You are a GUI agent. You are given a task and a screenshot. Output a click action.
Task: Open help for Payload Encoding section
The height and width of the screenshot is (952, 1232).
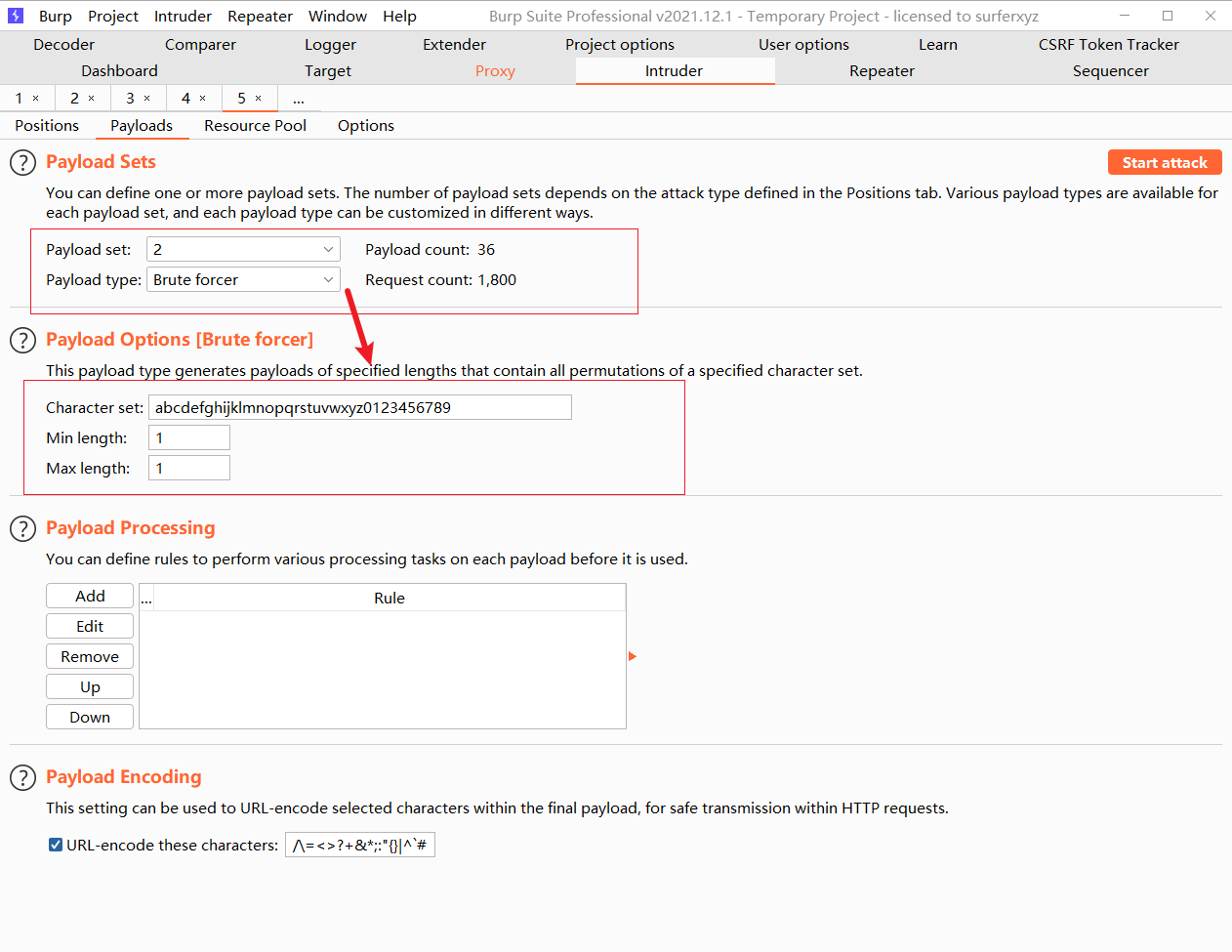click(22, 778)
